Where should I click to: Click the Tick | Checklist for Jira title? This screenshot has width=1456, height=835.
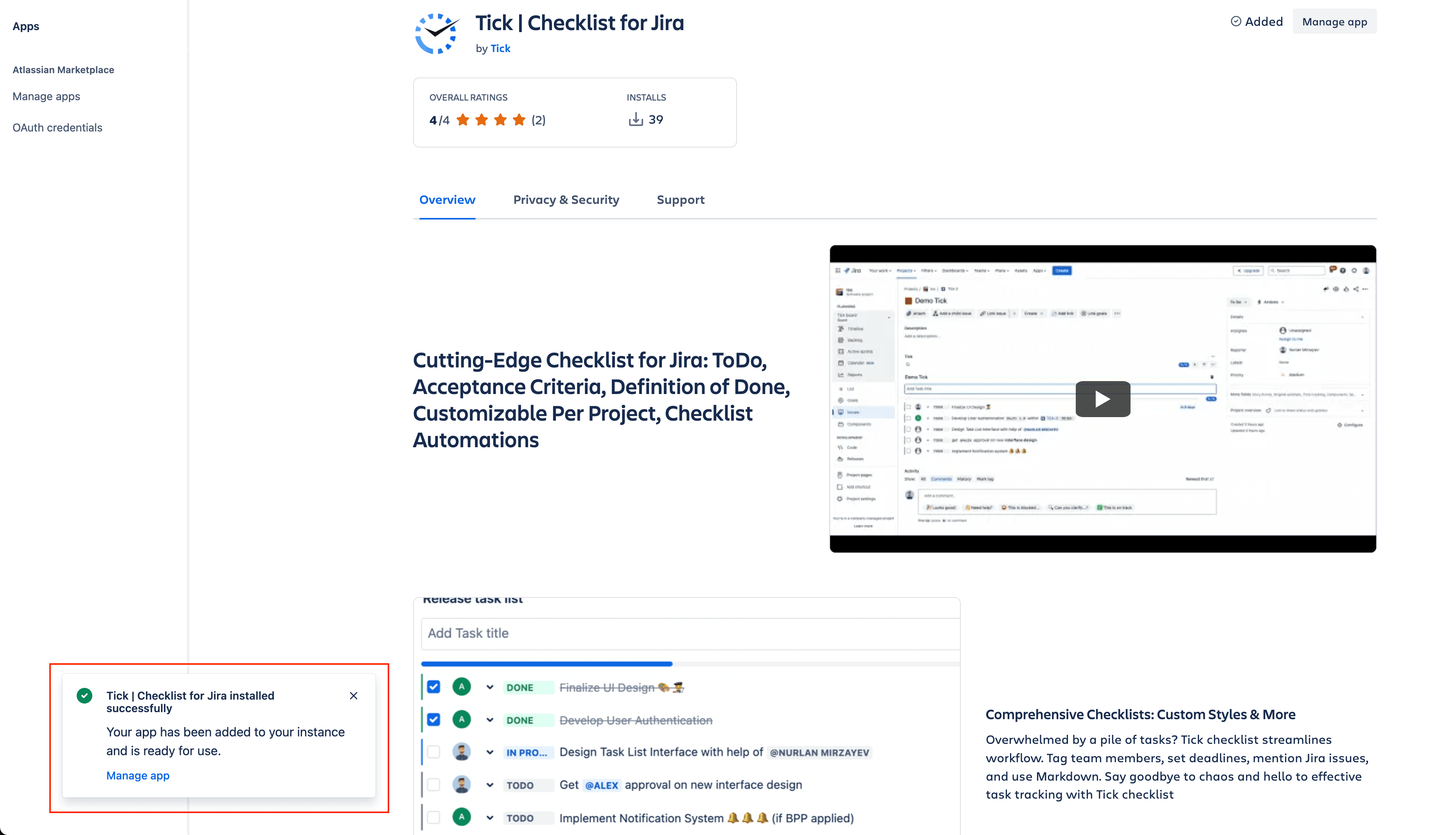[579, 23]
